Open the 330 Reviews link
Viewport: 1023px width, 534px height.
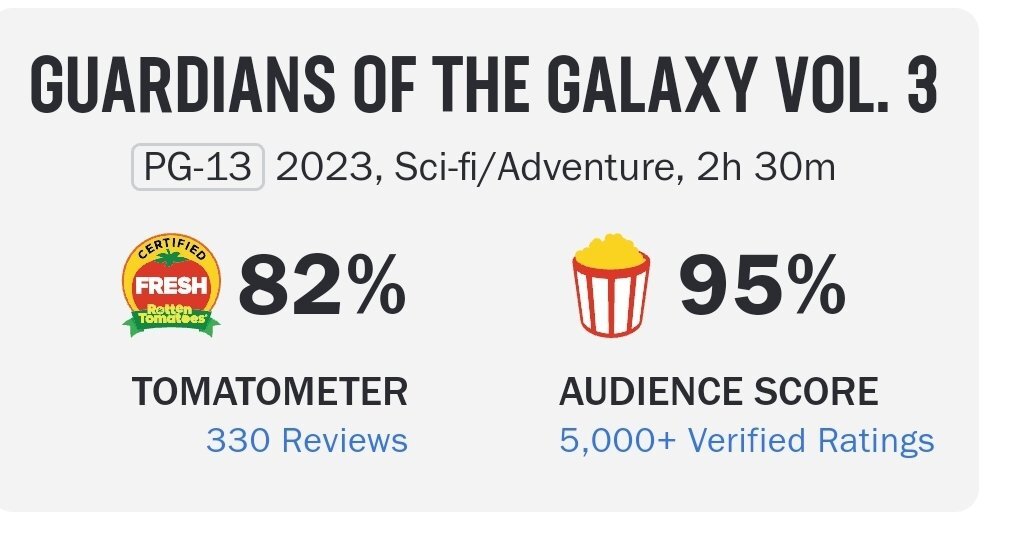tap(307, 441)
